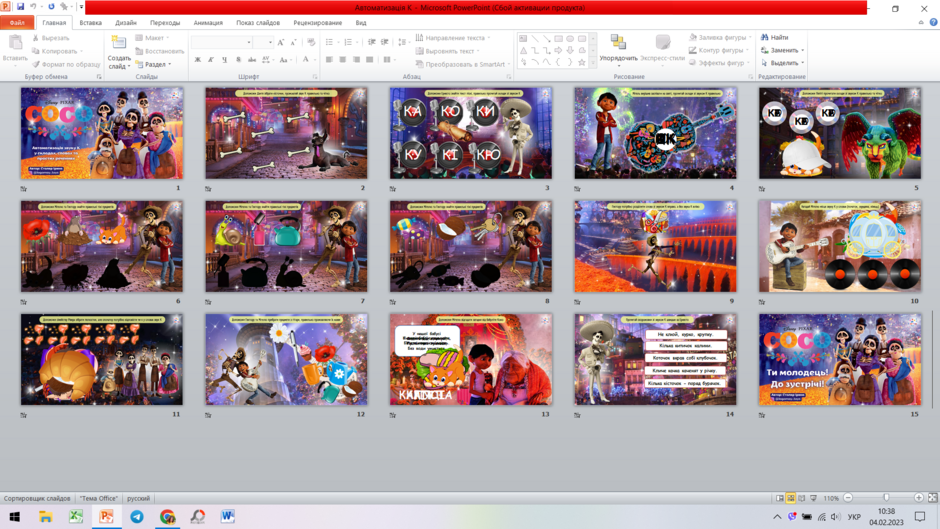Viewport: 940px width, 529px height.
Task: Click the Save icon in quick access toolbar
Action: click(x=20, y=7)
